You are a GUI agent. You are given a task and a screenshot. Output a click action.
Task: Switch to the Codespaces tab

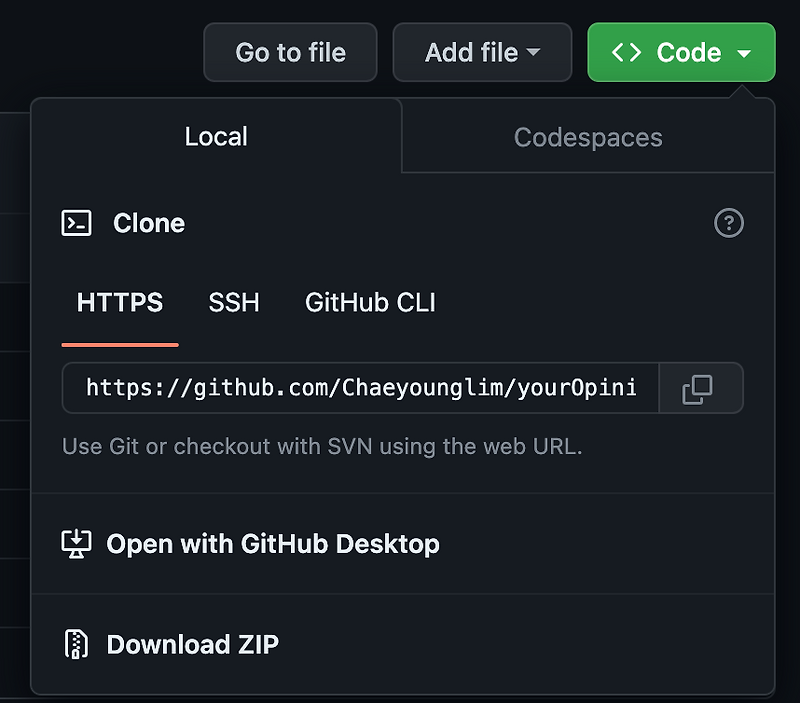(x=587, y=137)
